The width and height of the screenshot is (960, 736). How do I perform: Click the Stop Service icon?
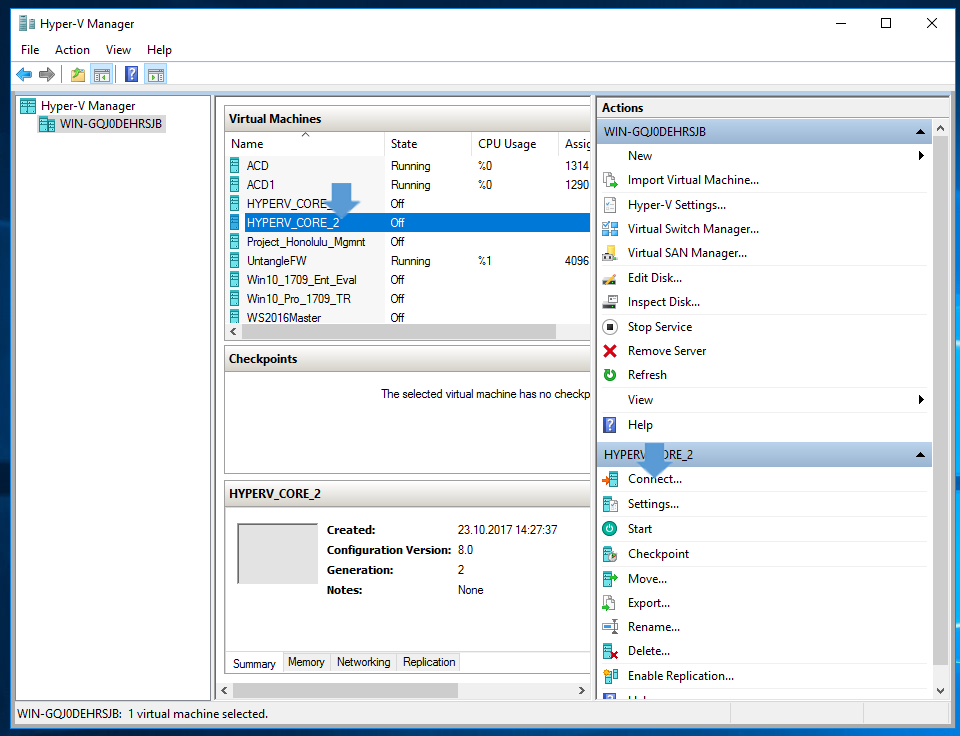[610, 327]
